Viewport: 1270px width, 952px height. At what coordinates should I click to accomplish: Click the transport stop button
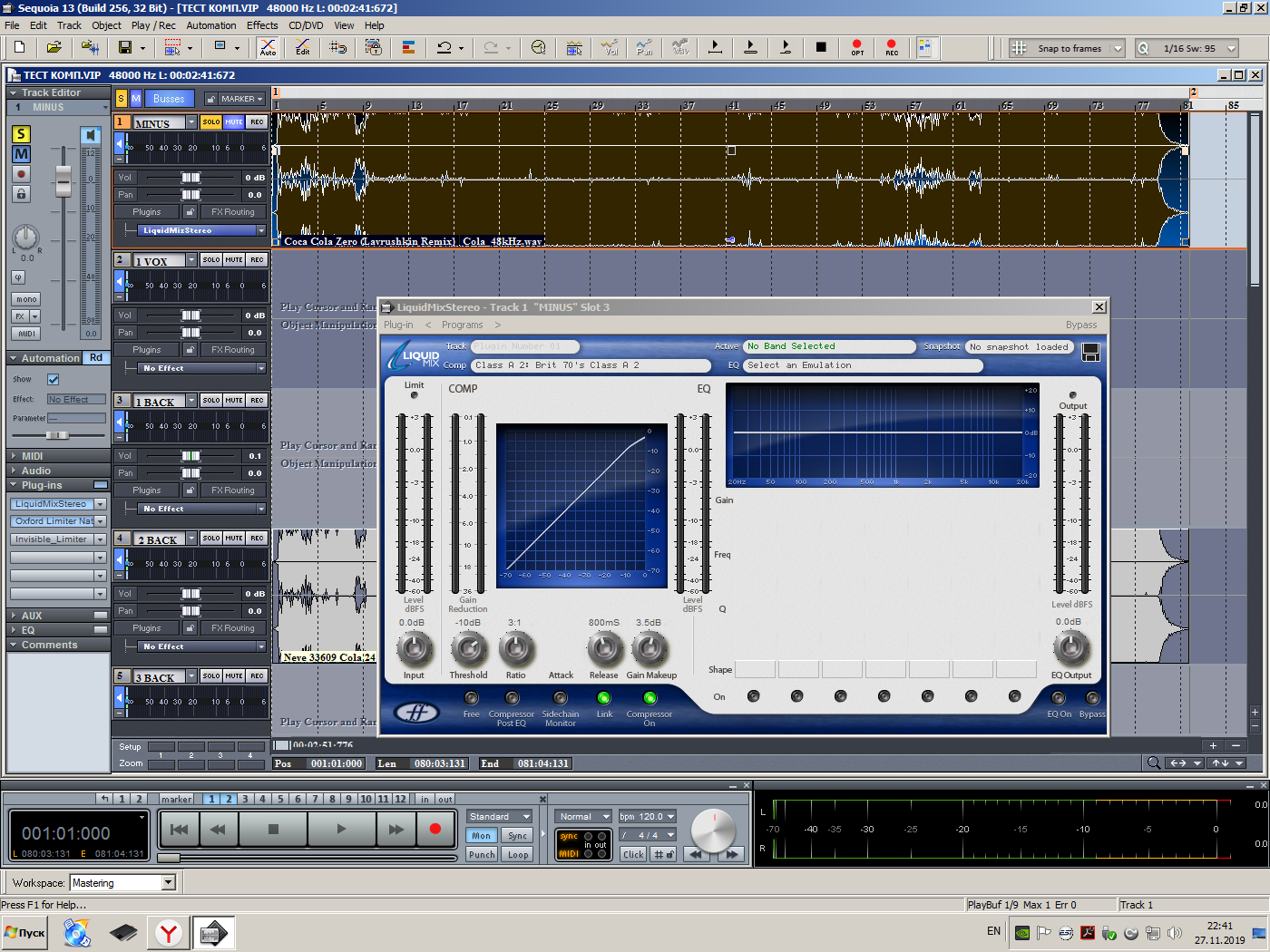tap(273, 829)
